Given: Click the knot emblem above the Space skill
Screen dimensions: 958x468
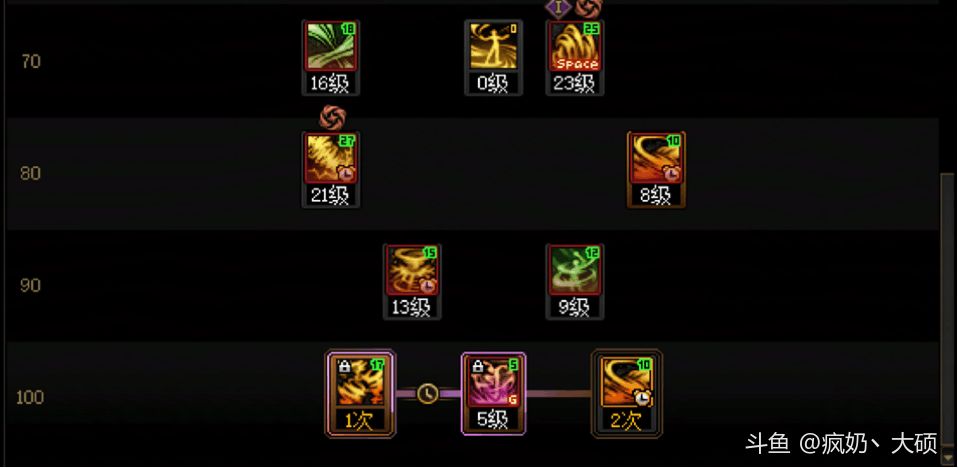Looking at the screenshot, I should (x=590, y=7).
